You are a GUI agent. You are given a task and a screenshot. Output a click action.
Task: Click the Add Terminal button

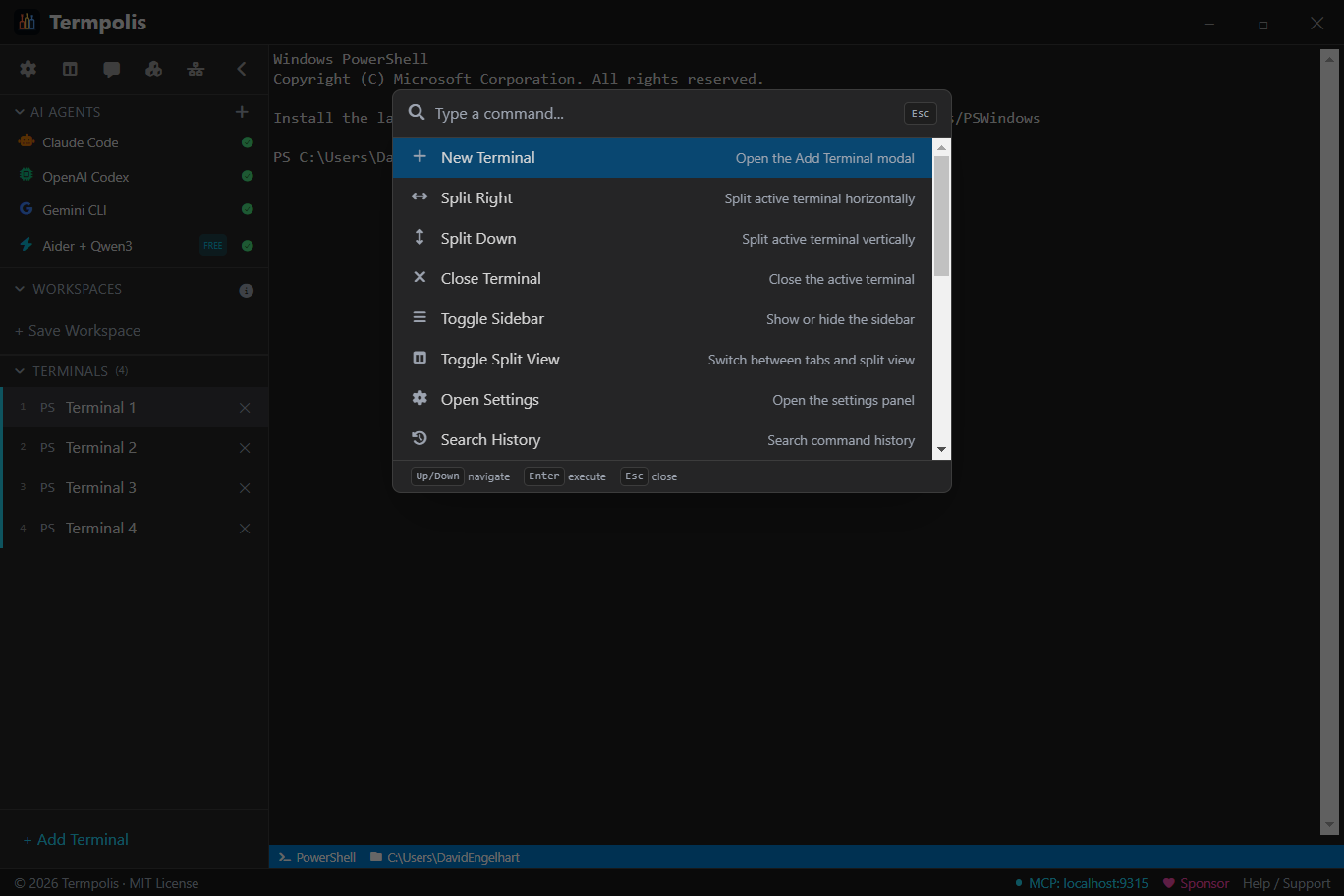(x=76, y=839)
